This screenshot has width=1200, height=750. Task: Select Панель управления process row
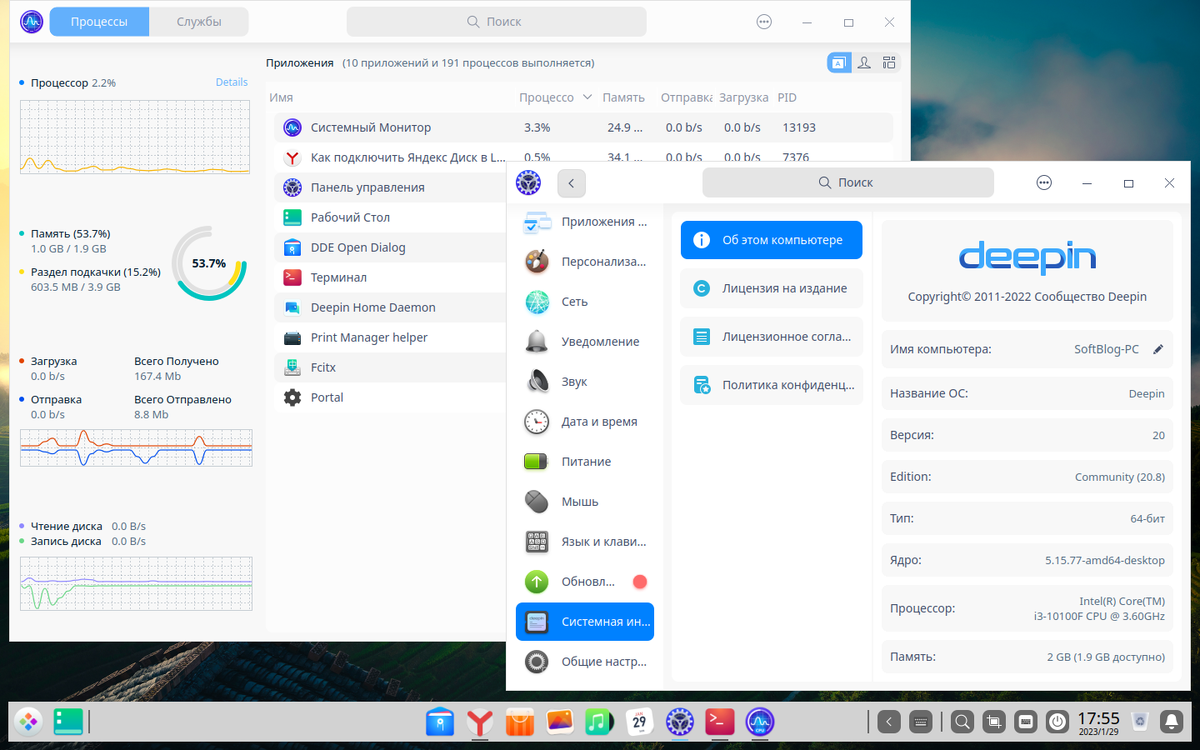pos(390,187)
